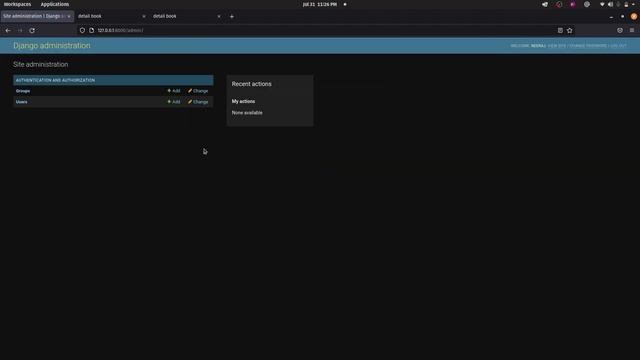Viewport: 640px width, 360px height.
Task: Click the Change password link in header
Action: click(x=588, y=46)
